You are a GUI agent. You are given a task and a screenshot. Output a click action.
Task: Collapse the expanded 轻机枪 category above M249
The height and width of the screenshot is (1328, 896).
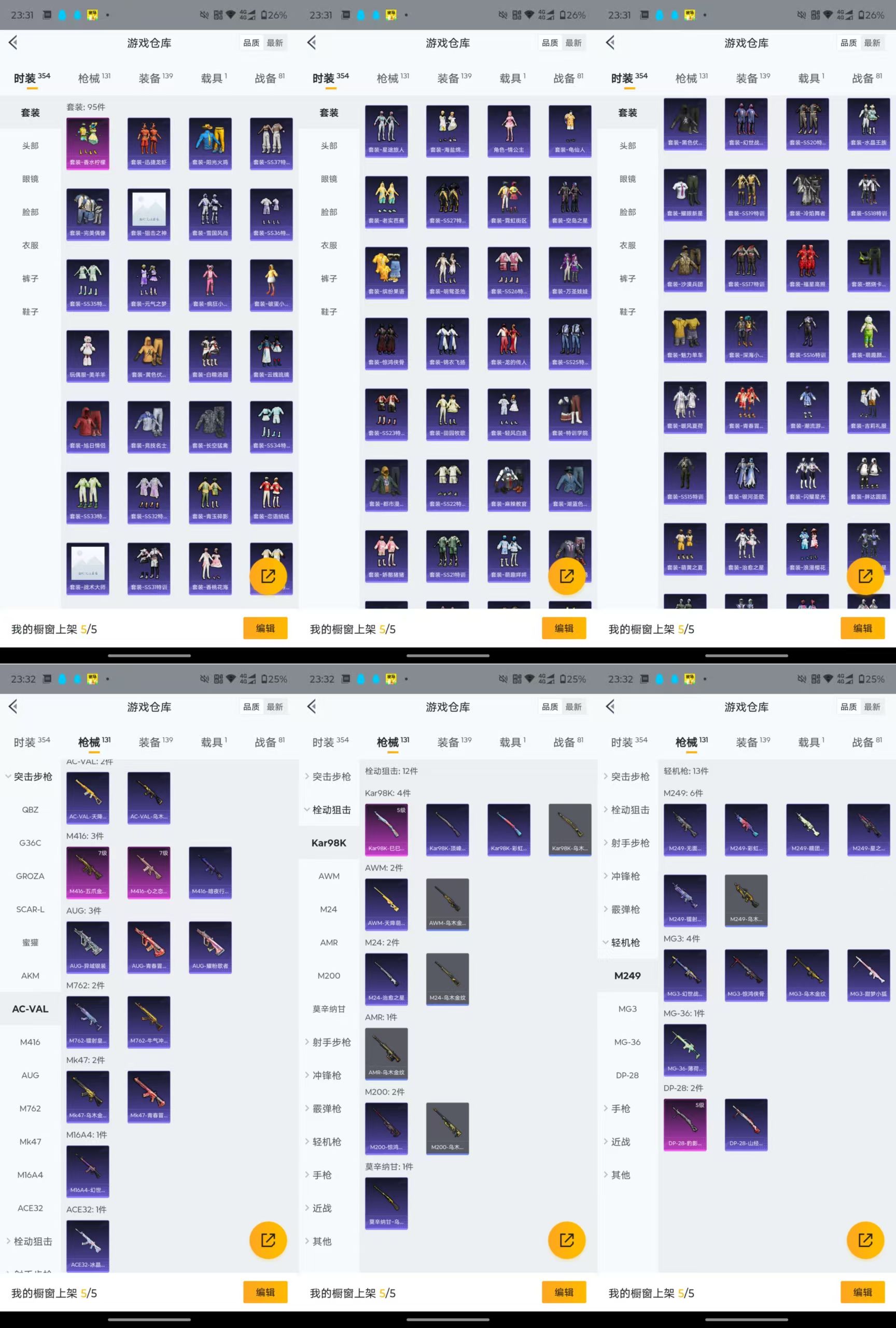click(x=625, y=942)
